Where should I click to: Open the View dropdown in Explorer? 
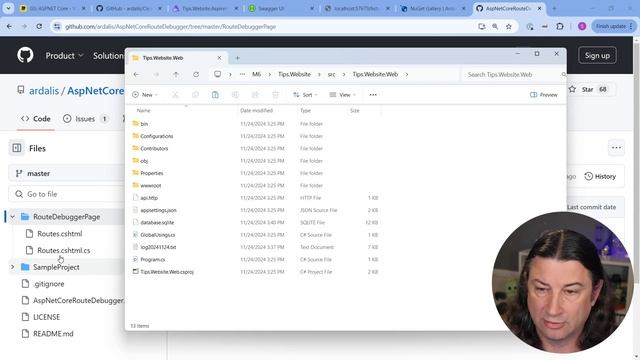[342, 95]
